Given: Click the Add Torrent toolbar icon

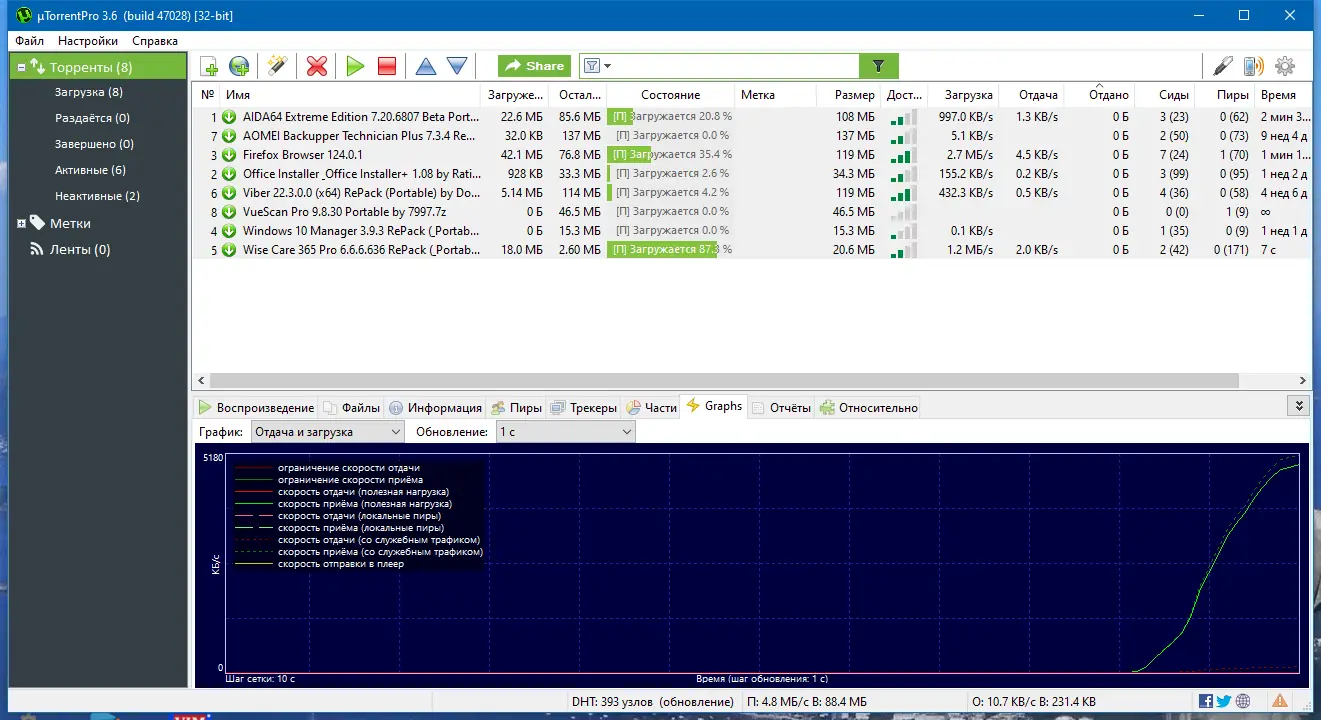Looking at the screenshot, I should pos(209,66).
